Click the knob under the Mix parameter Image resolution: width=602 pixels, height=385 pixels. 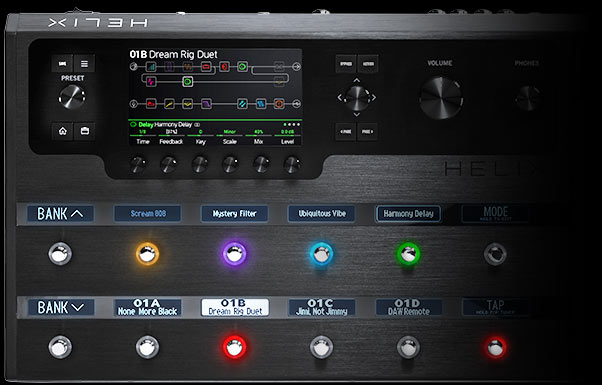[261, 164]
